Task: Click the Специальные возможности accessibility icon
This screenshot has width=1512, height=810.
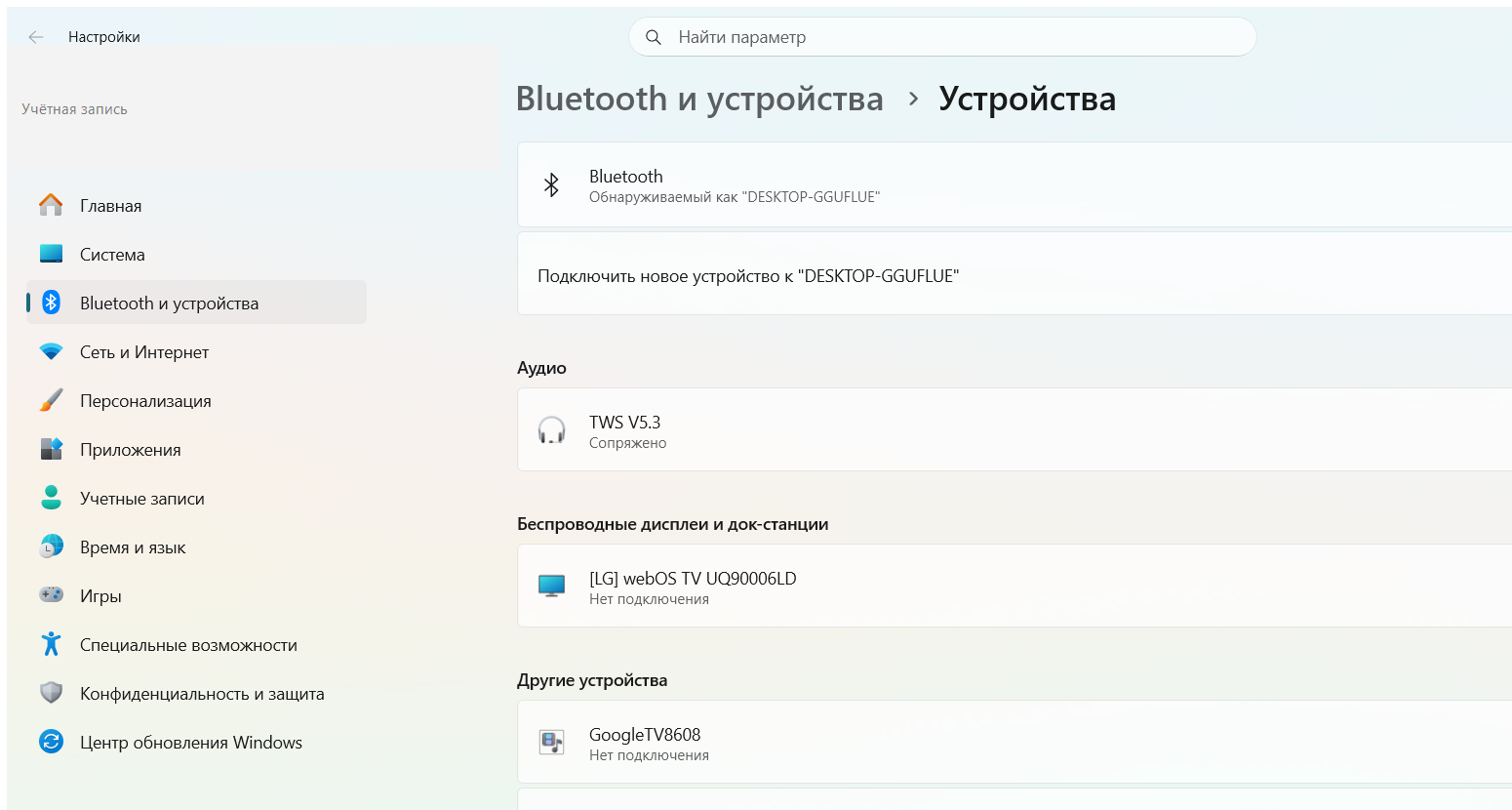Action: click(51, 644)
